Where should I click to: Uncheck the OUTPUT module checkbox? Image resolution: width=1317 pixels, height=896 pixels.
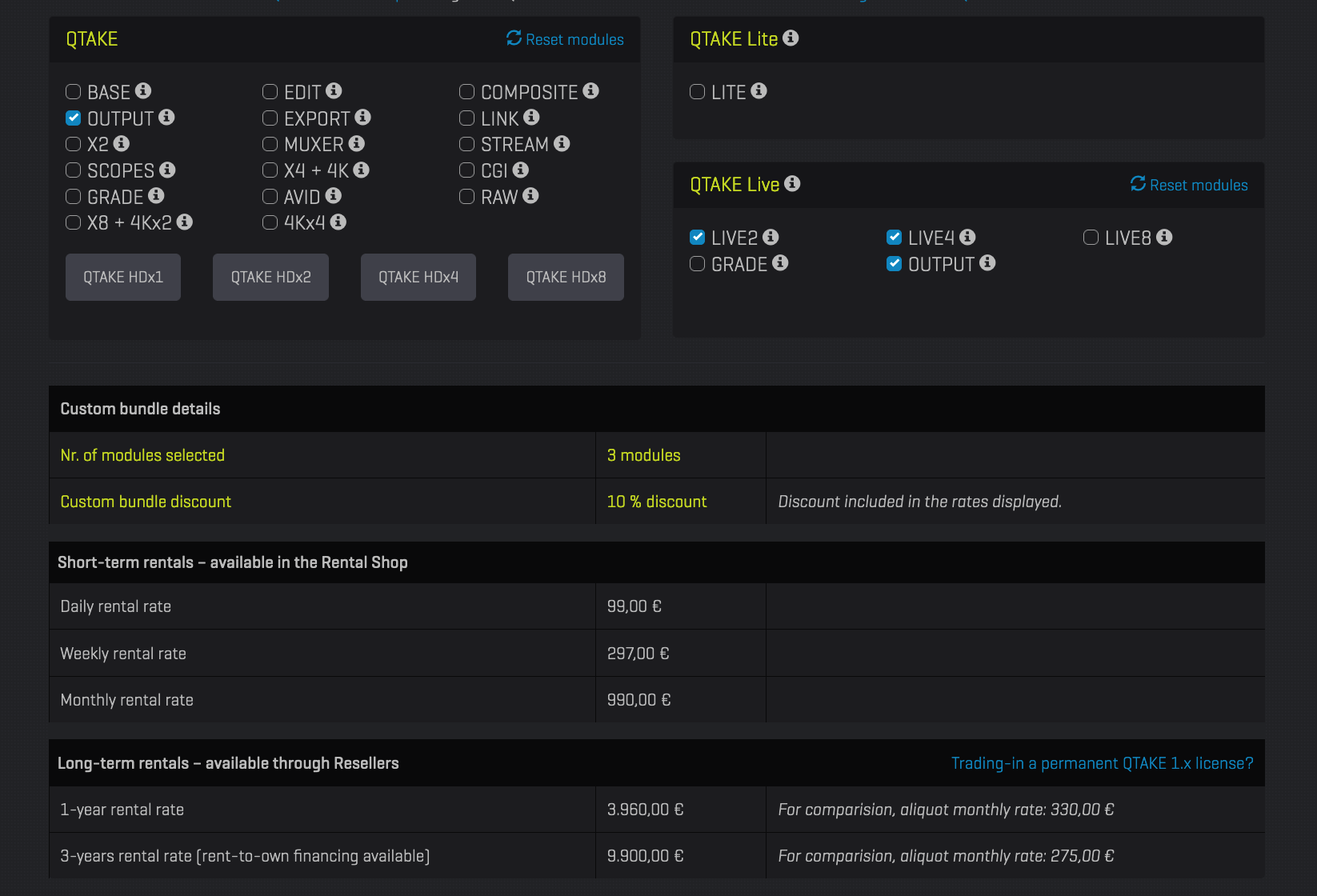pos(73,118)
